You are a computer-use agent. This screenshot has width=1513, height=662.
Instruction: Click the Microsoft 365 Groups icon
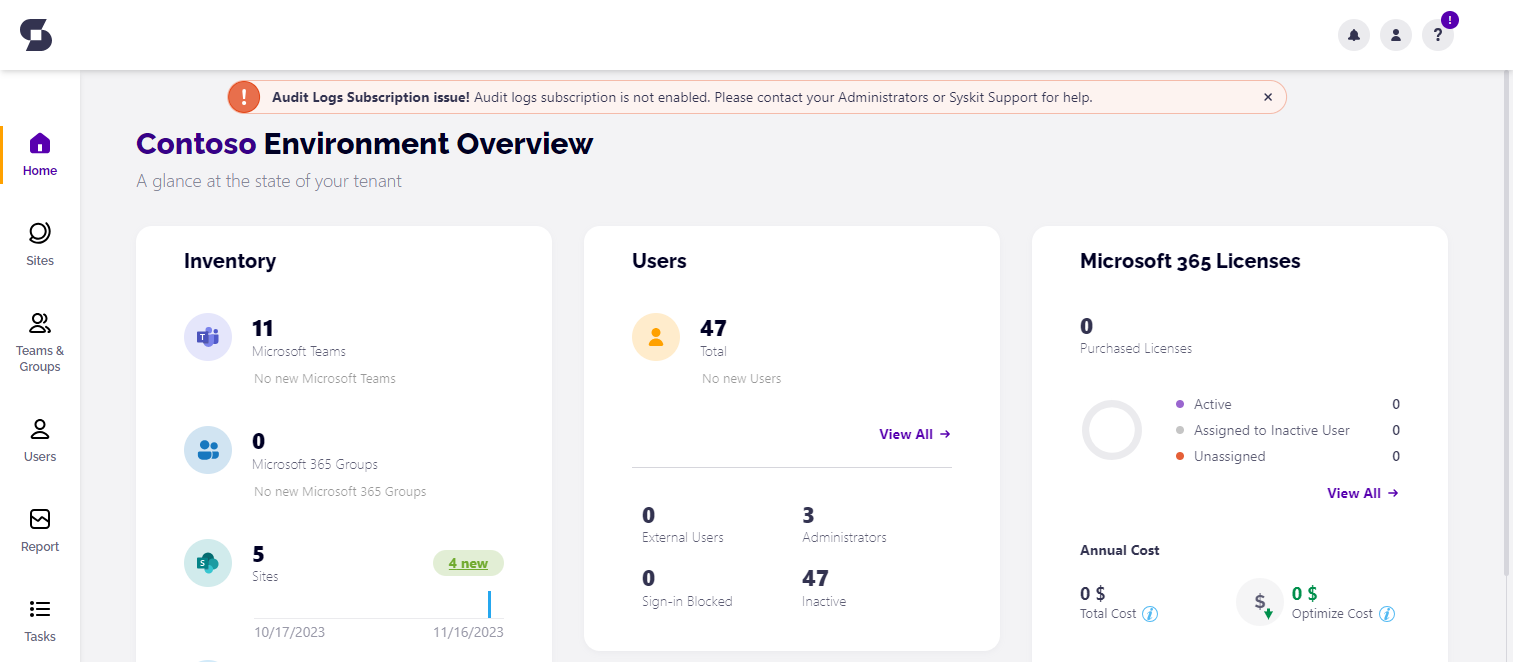[207, 449]
